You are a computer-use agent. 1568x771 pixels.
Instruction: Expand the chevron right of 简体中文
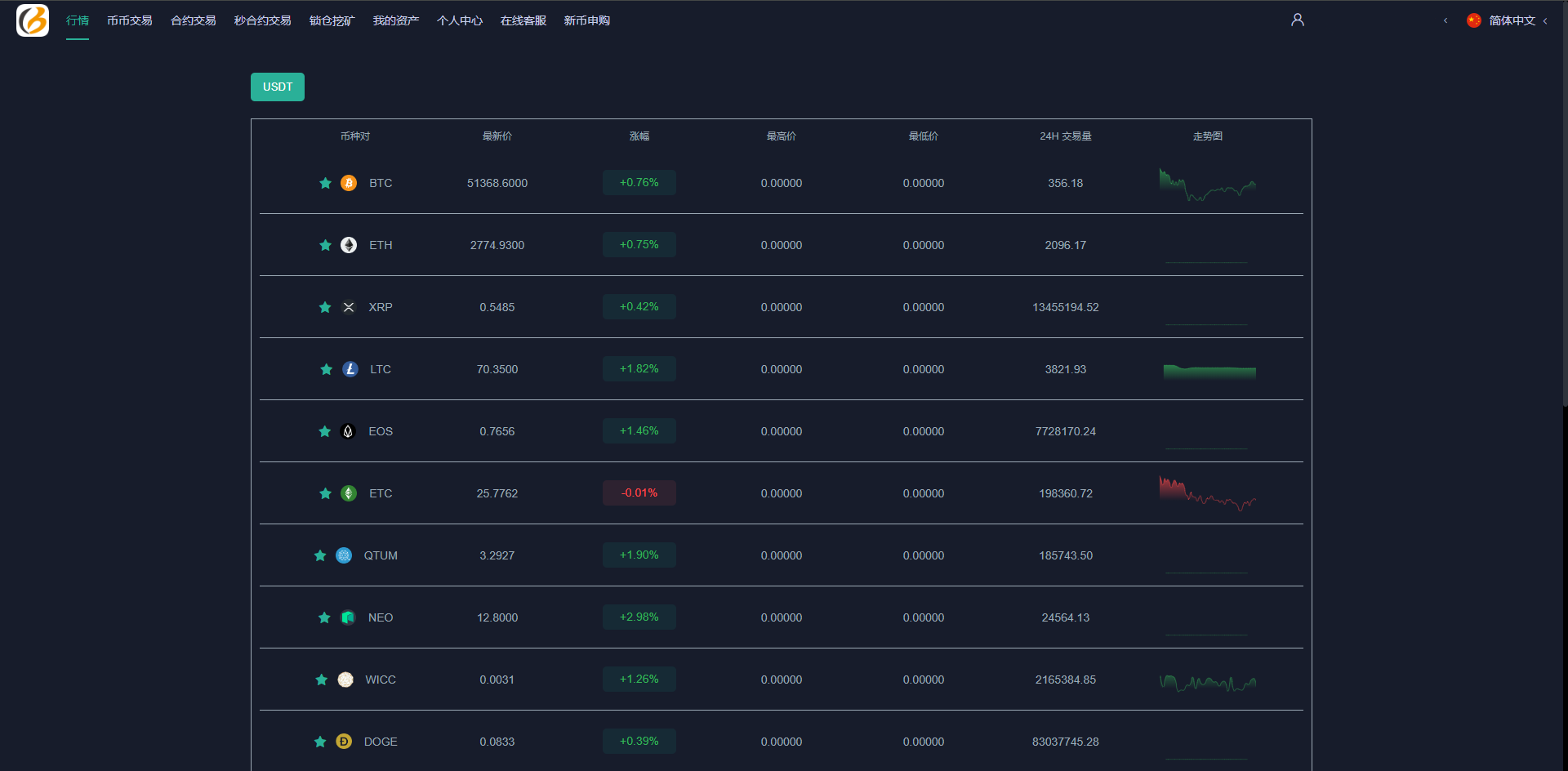coord(1545,21)
